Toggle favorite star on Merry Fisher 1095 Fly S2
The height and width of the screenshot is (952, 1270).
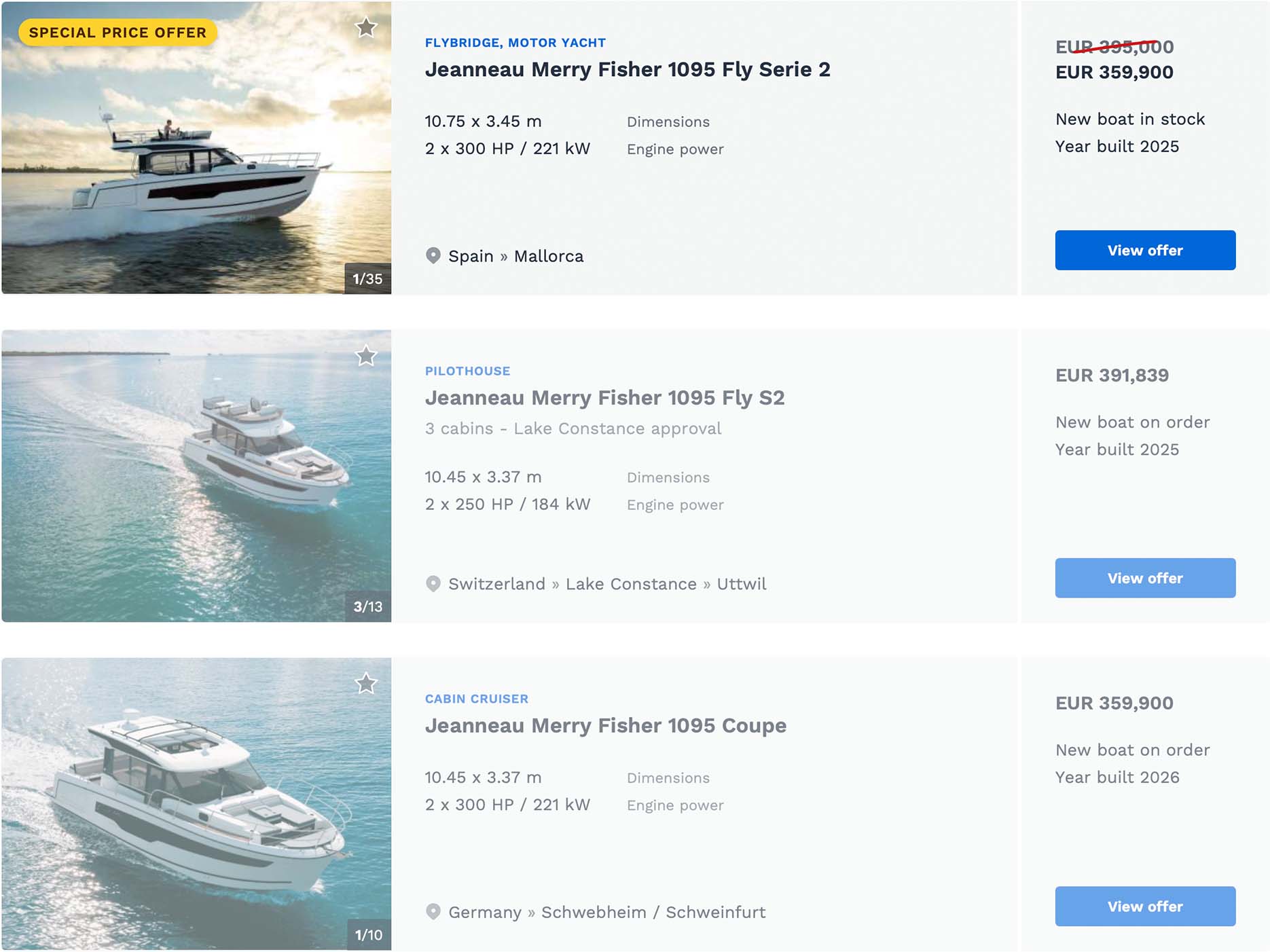(x=366, y=356)
